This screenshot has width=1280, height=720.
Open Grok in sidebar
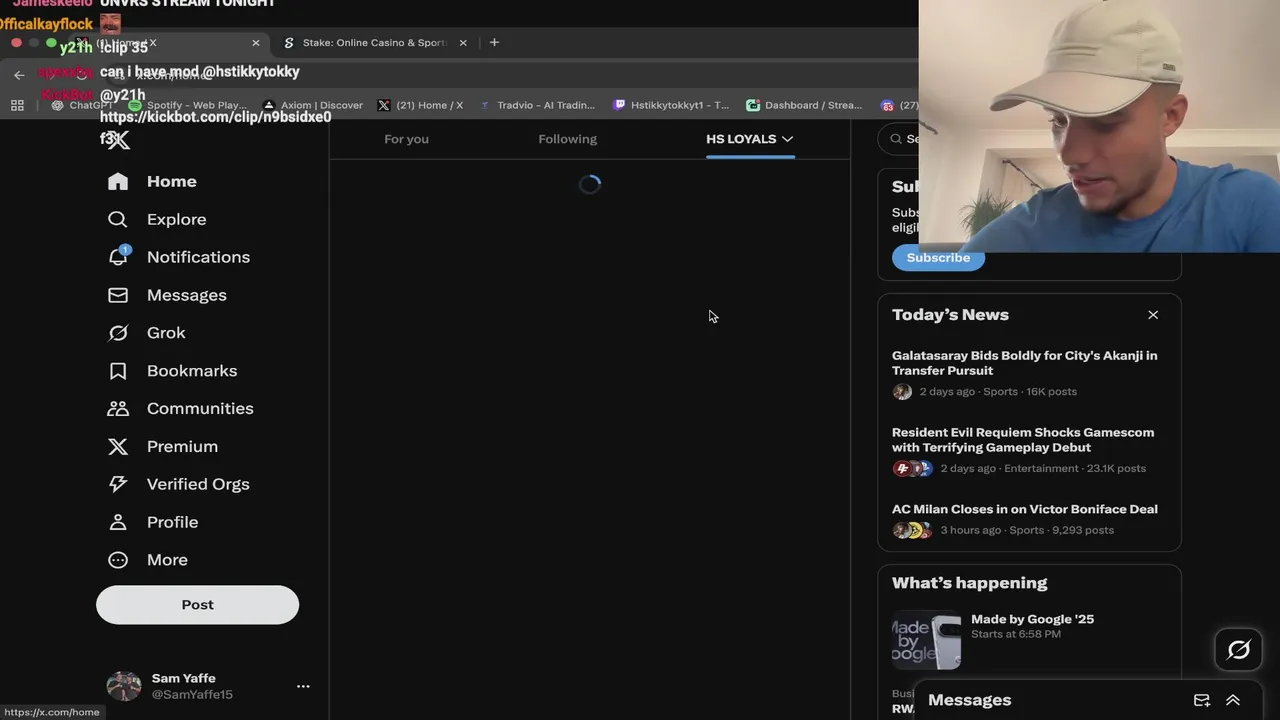146,333
